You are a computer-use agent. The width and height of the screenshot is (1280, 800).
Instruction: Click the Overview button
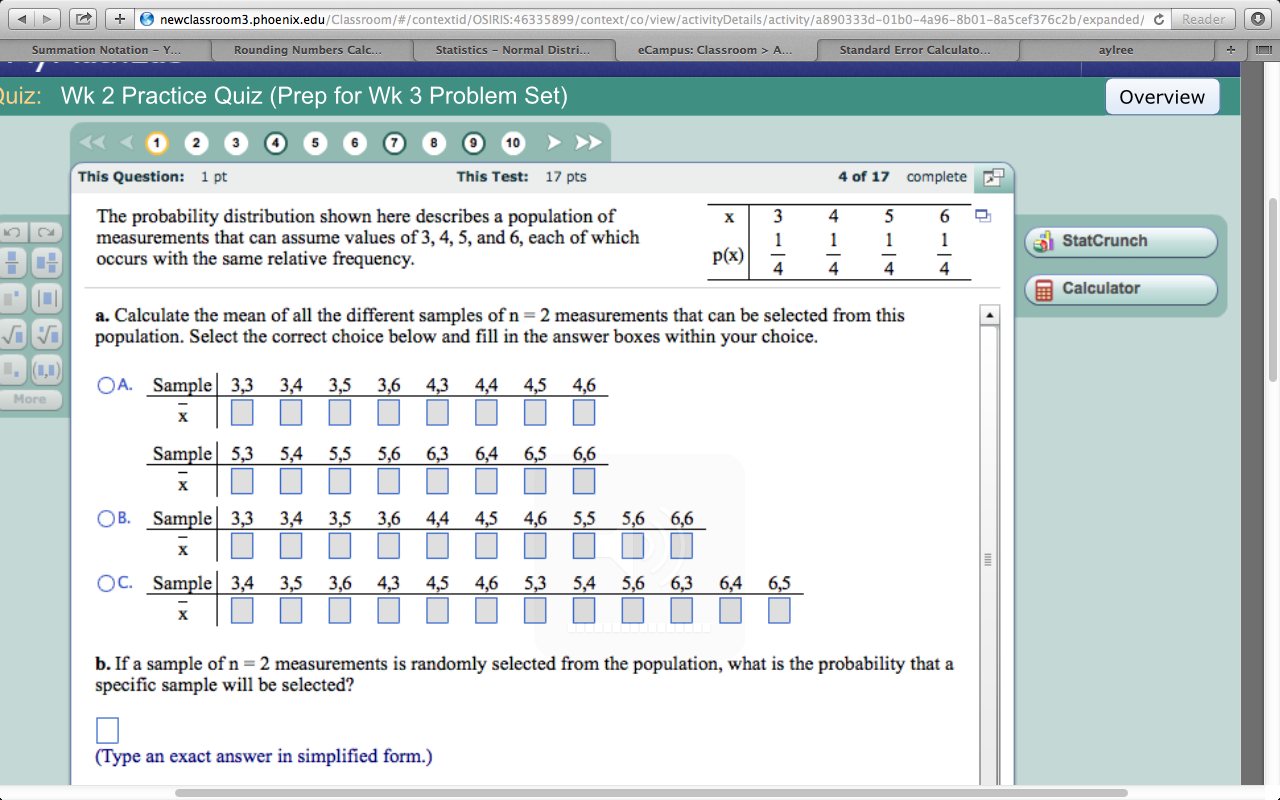(x=1162, y=97)
